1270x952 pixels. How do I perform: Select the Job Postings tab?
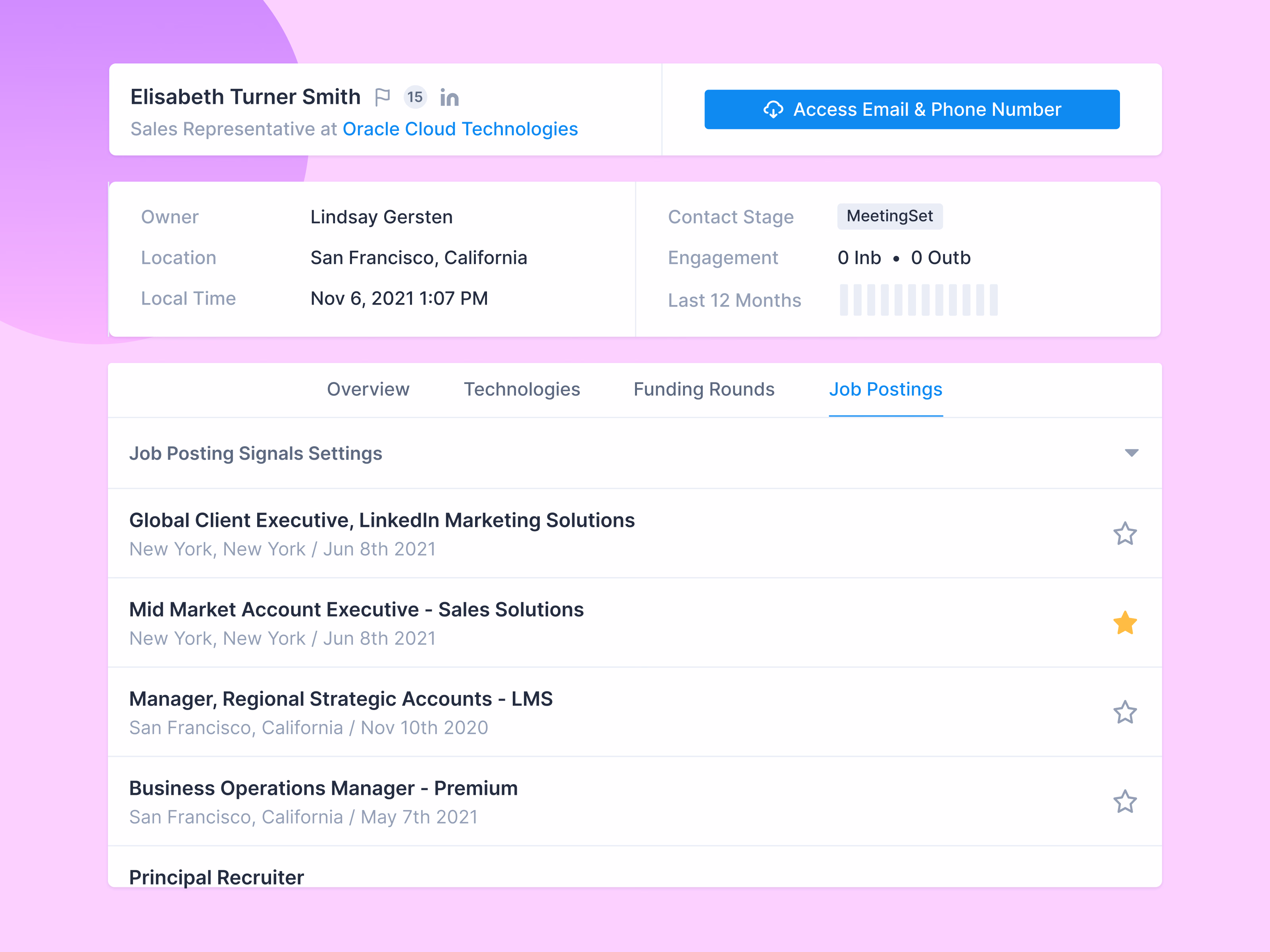[x=885, y=390]
